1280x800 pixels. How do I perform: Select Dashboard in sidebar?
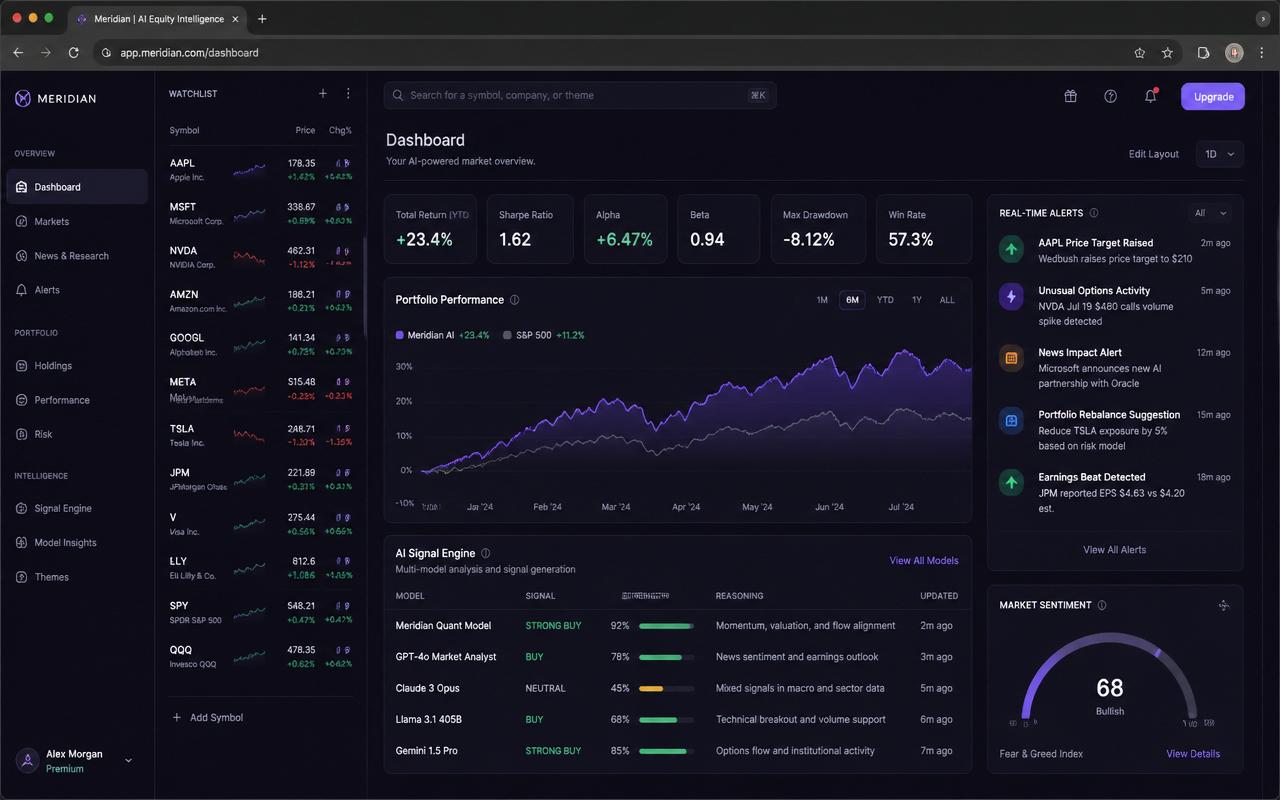pyautogui.click(x=77, y=187)
